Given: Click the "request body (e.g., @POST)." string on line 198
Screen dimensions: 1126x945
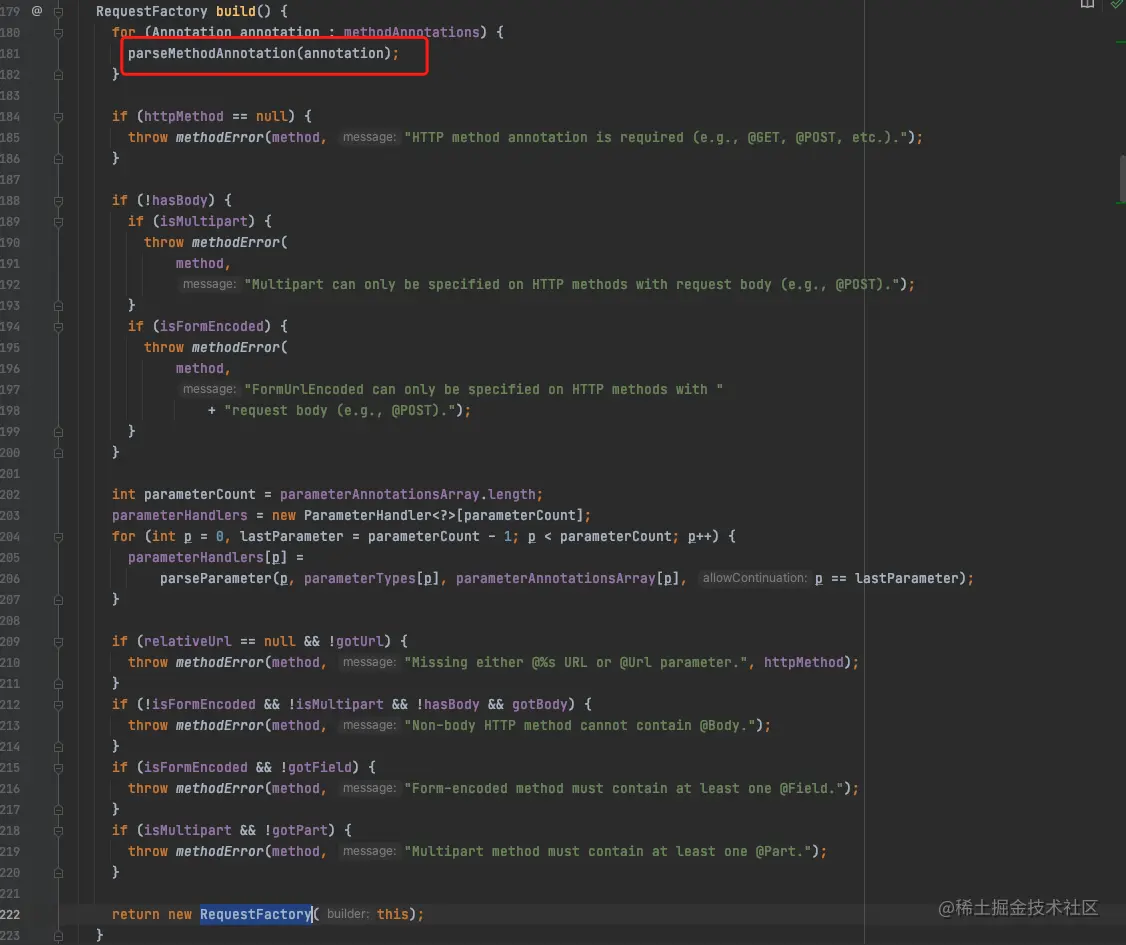Looking at the screenshot, I should pos(340,411).
